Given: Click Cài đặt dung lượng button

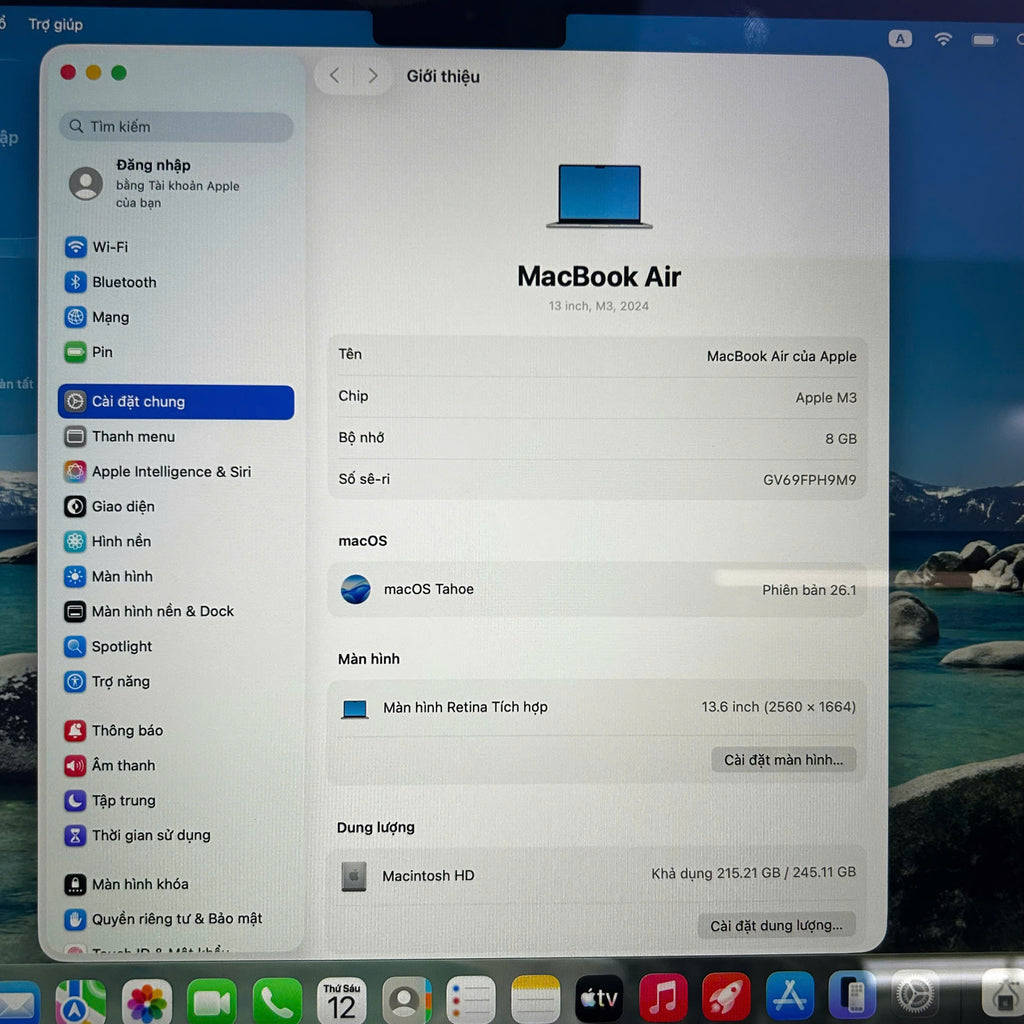Looking at the screenshot, I should pos(776,926).
